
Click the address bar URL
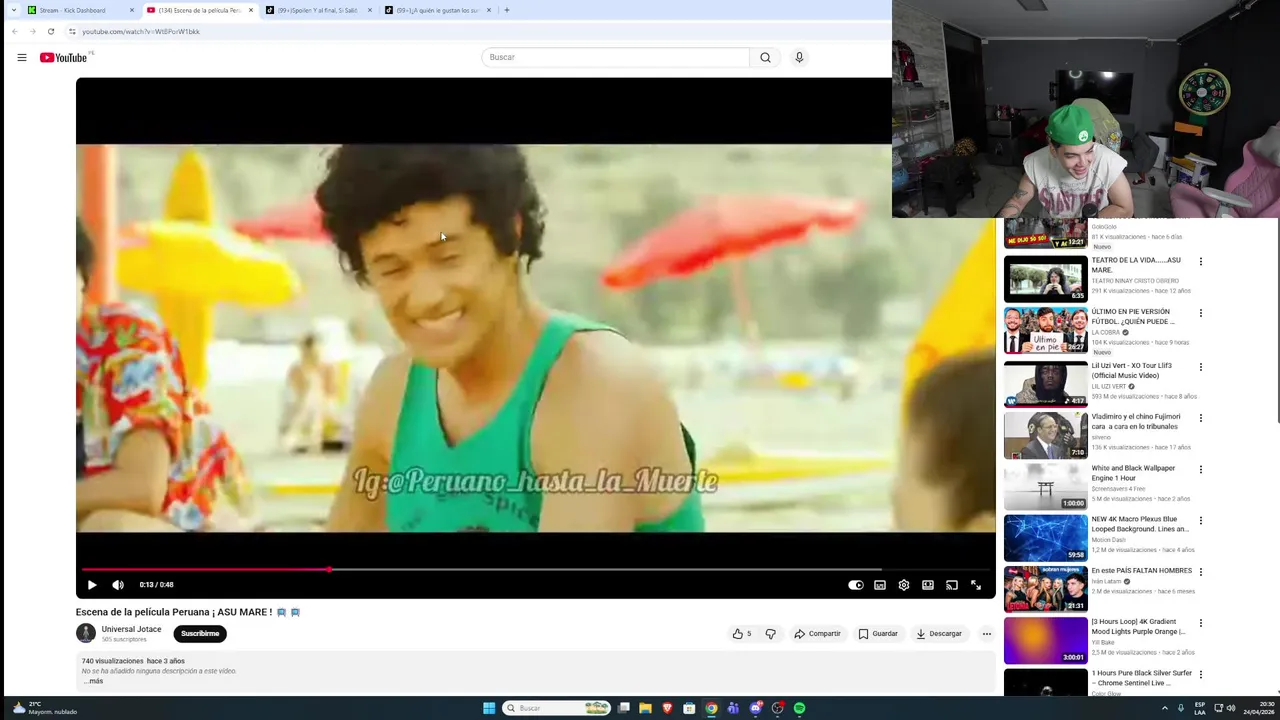(141, 31)
